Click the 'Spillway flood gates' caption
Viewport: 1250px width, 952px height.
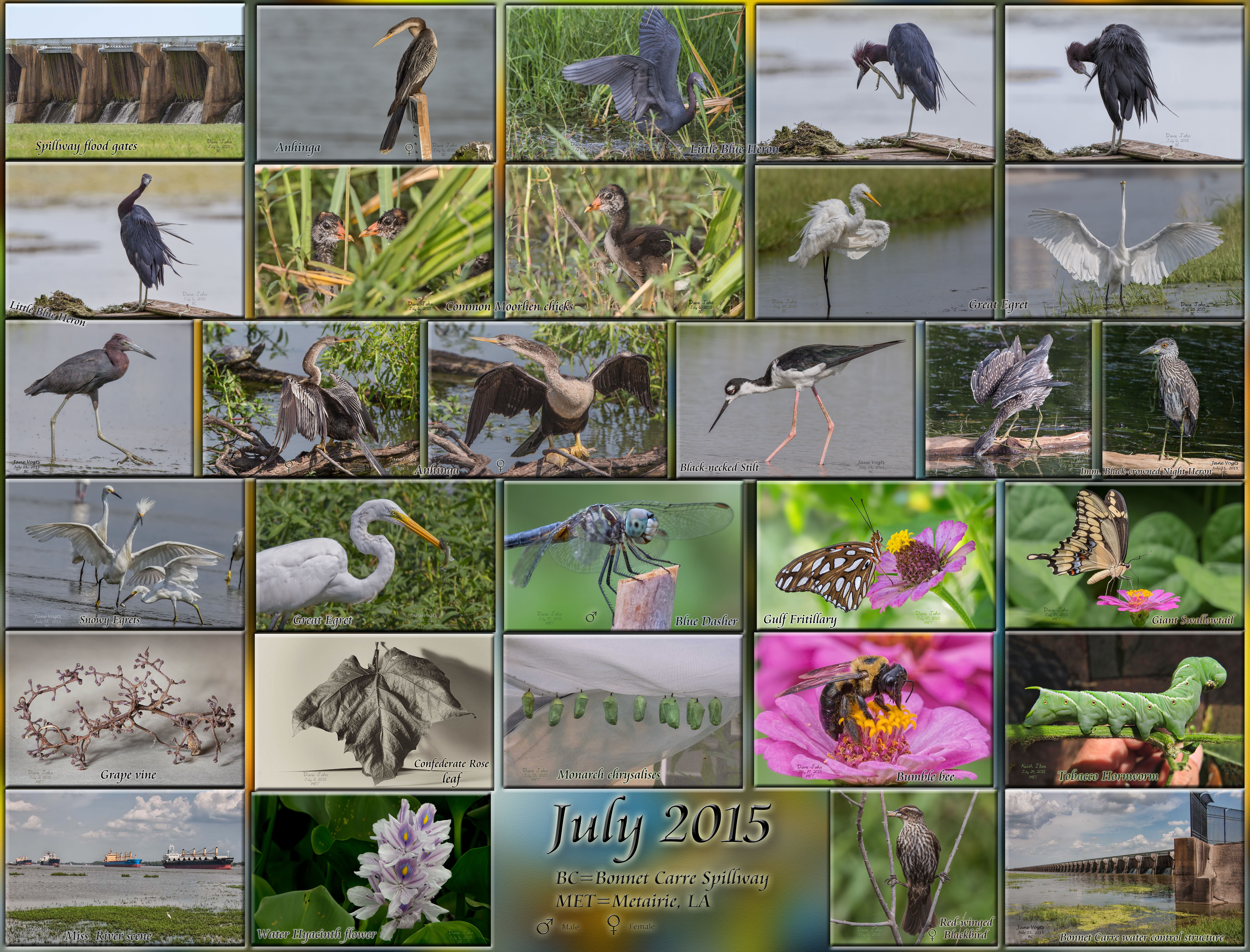coord(86,146)
